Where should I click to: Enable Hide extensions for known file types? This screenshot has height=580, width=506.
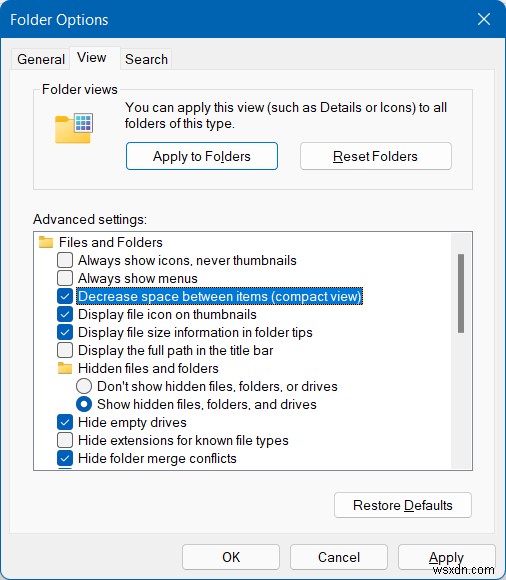[65, 440]
